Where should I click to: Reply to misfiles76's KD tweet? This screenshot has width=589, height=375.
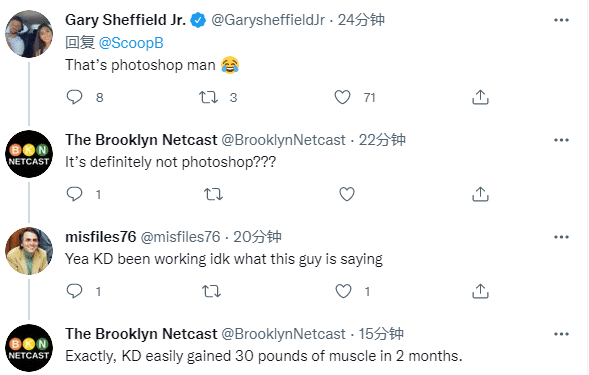point(74,291)
